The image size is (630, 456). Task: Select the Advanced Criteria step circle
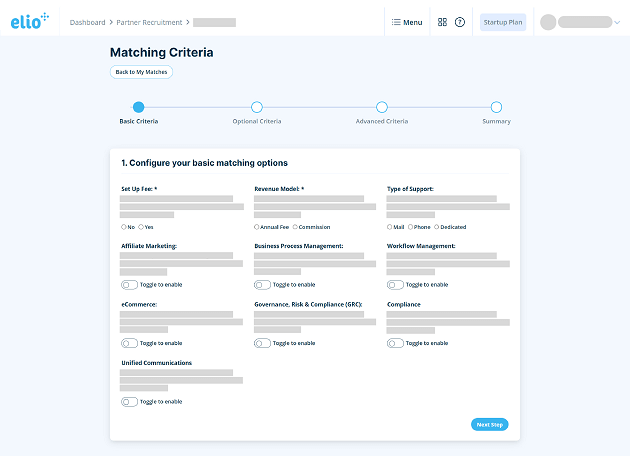click(x=382, y=107)
